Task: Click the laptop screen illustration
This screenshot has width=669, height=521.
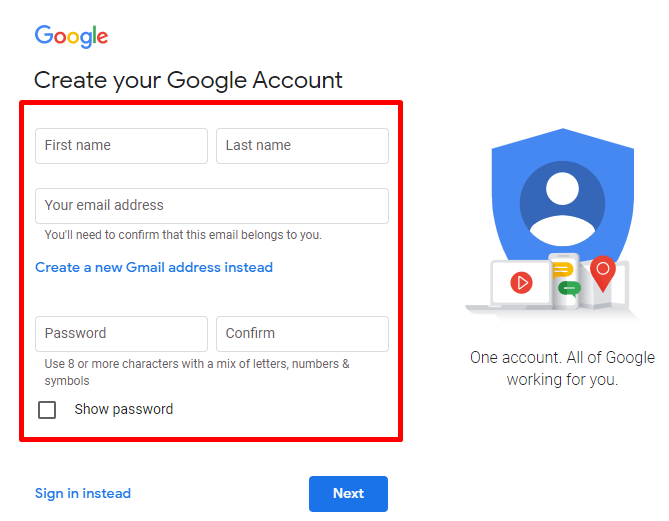Action: pos(521,283)
